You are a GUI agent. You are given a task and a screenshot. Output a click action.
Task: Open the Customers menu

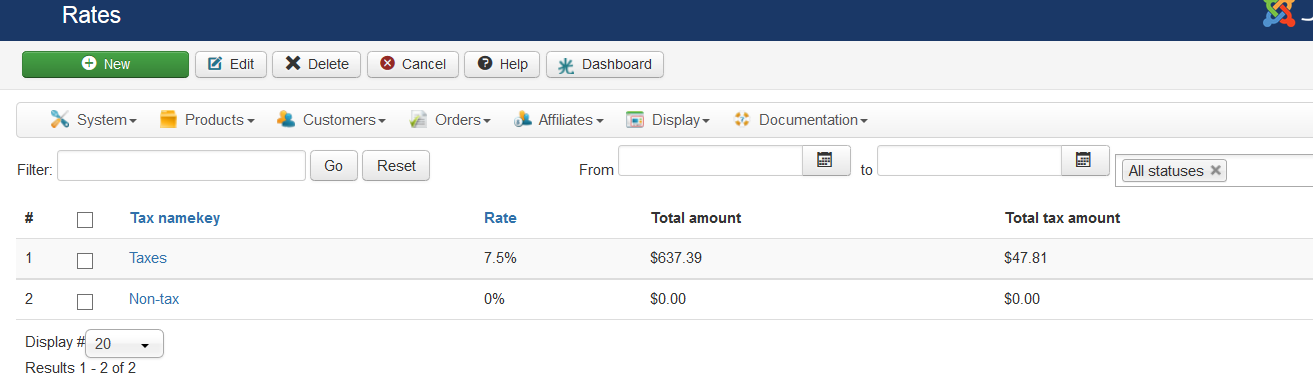pos(331,120)
